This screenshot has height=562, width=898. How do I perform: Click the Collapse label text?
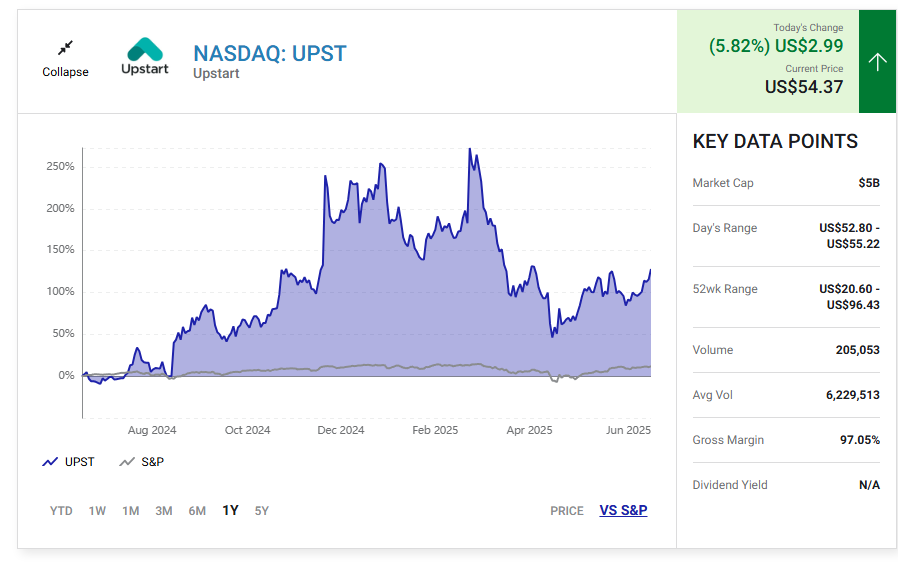coord(65,72)
